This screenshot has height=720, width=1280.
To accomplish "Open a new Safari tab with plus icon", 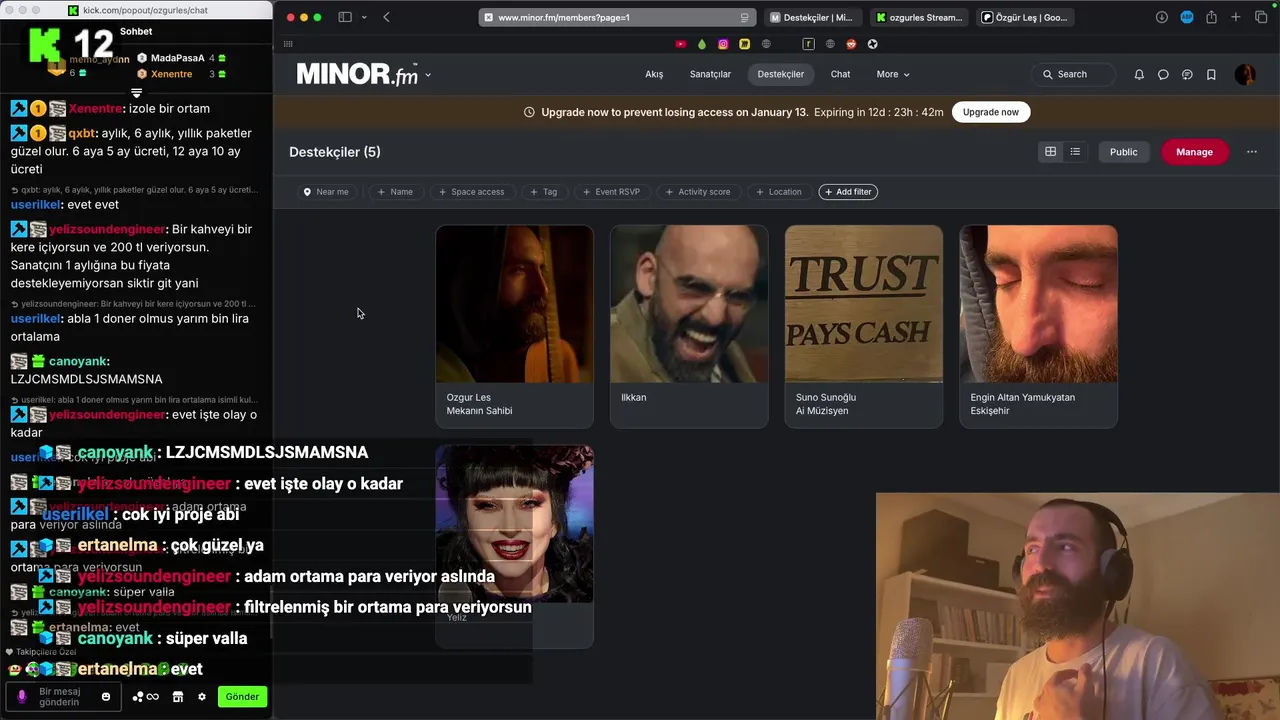I will [x=1236, y=17].
